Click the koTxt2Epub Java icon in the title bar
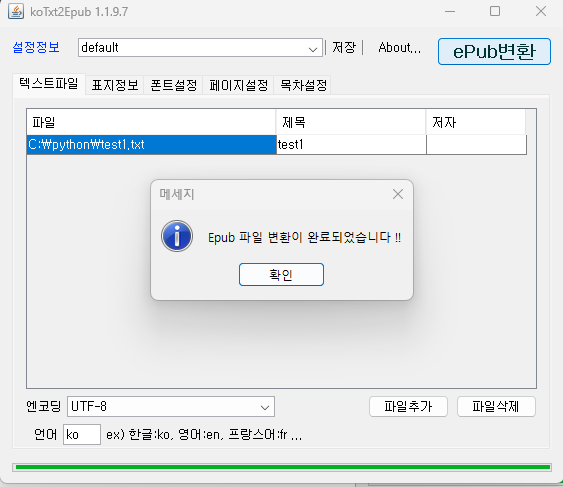This screenshot has height=487, width=563. click(x=16, y=11)
